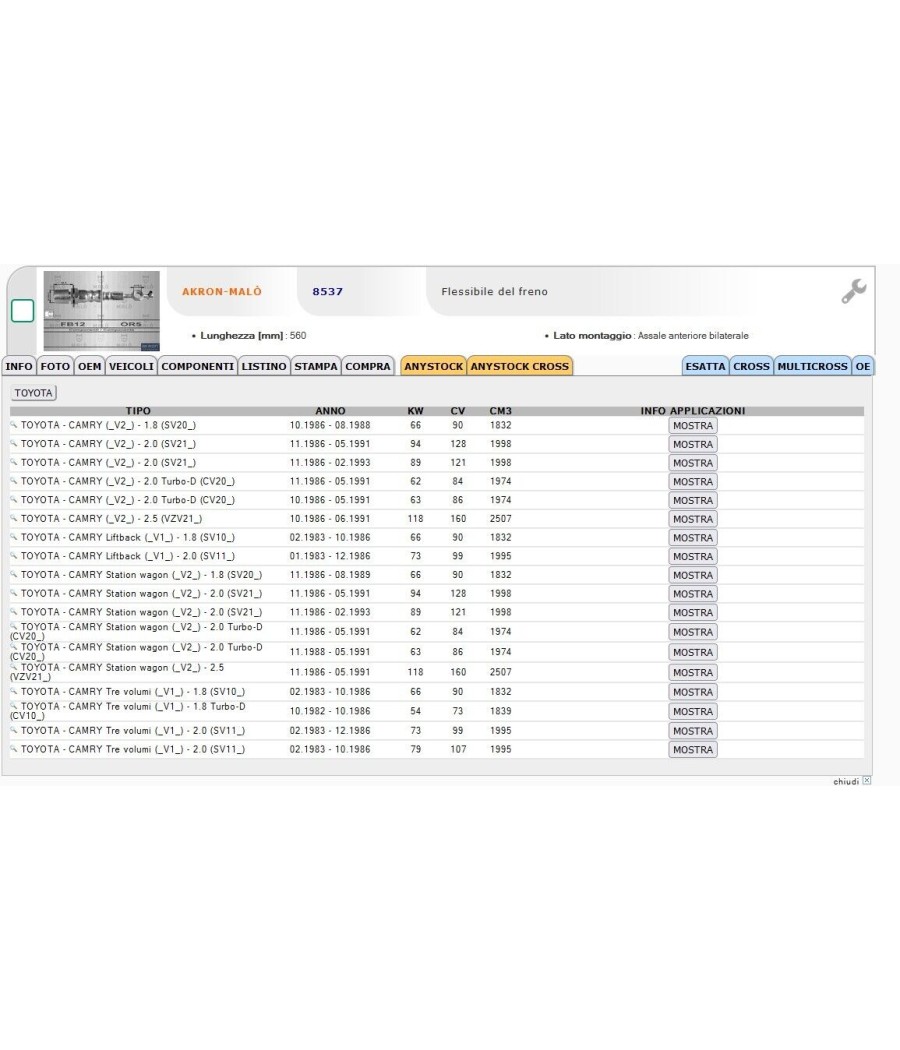The height and width of the screenshot is (1050, 900).
Task: Open the ANYSTOCK CROSS tab
Action: tap(520, 366)
